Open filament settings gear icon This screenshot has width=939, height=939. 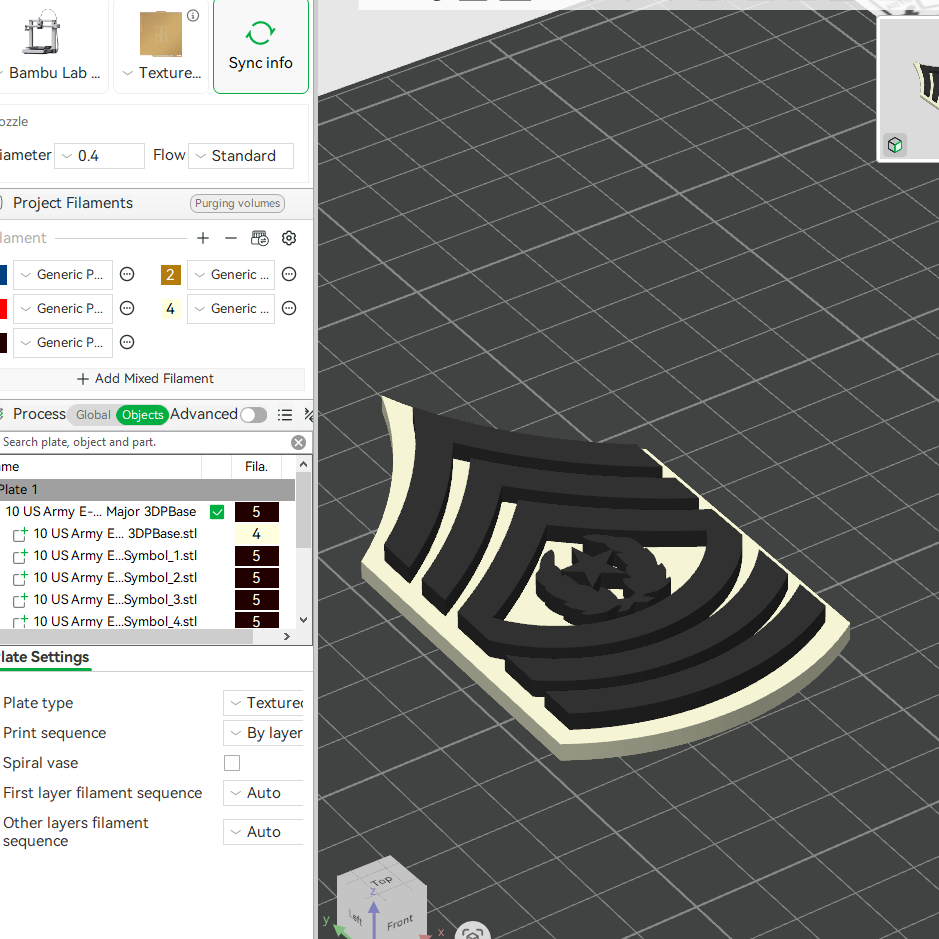pyautogui.click(x=289, y=238)
